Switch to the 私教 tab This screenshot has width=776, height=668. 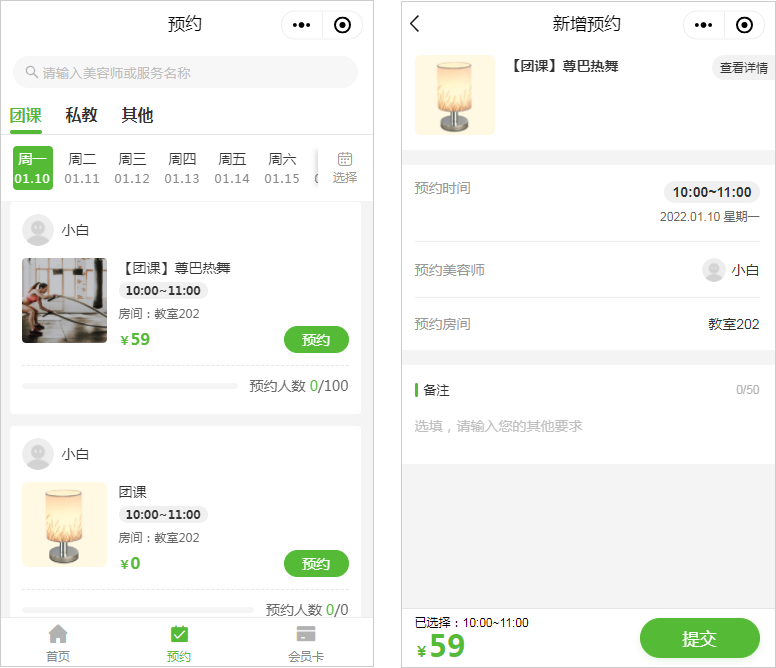tap(82, 115)
